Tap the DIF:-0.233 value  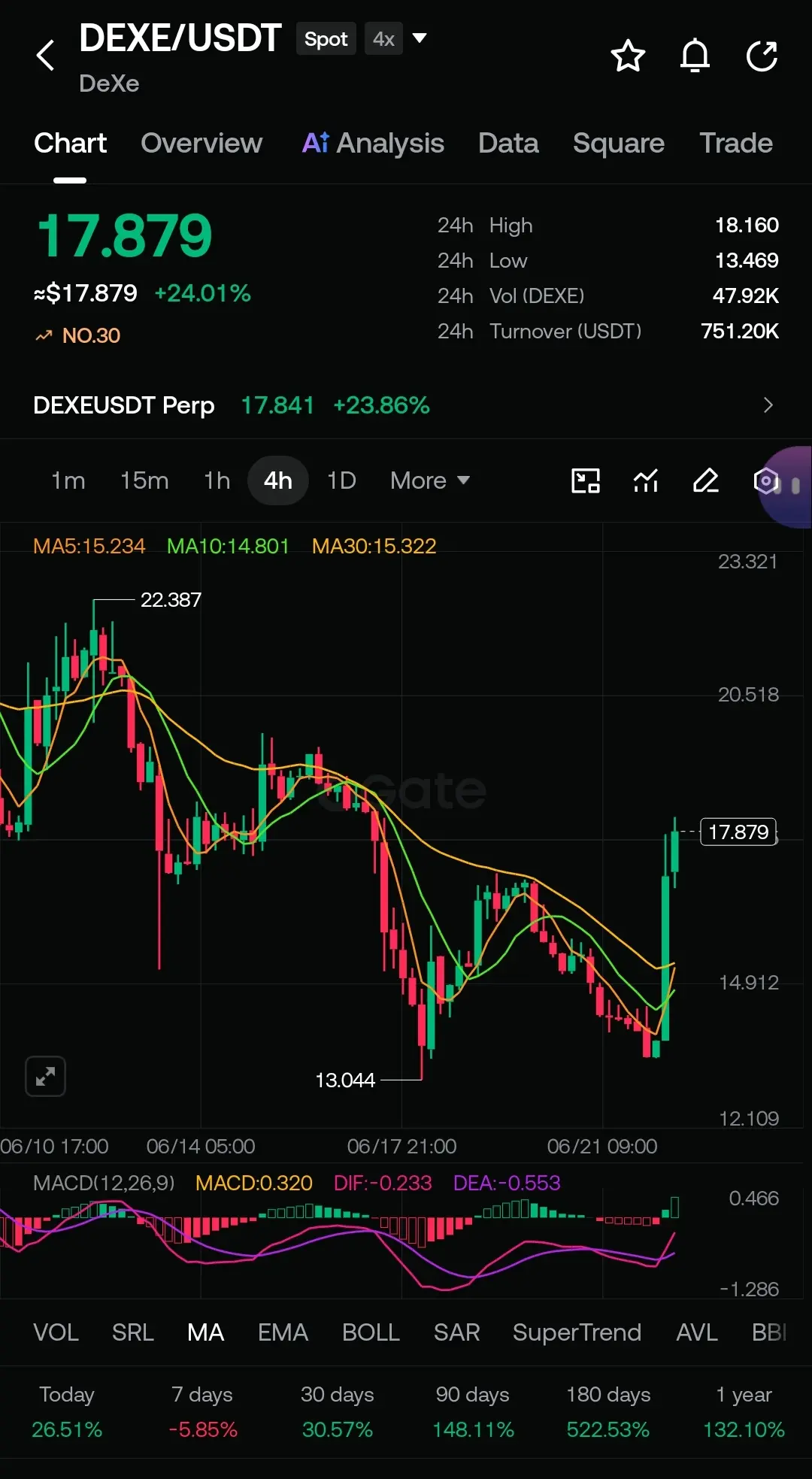(383, 1183)
